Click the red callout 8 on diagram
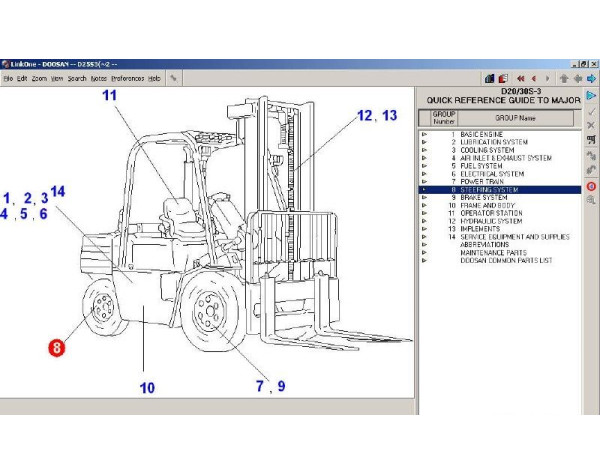This screenshot has height=475, width=600. 57,347
